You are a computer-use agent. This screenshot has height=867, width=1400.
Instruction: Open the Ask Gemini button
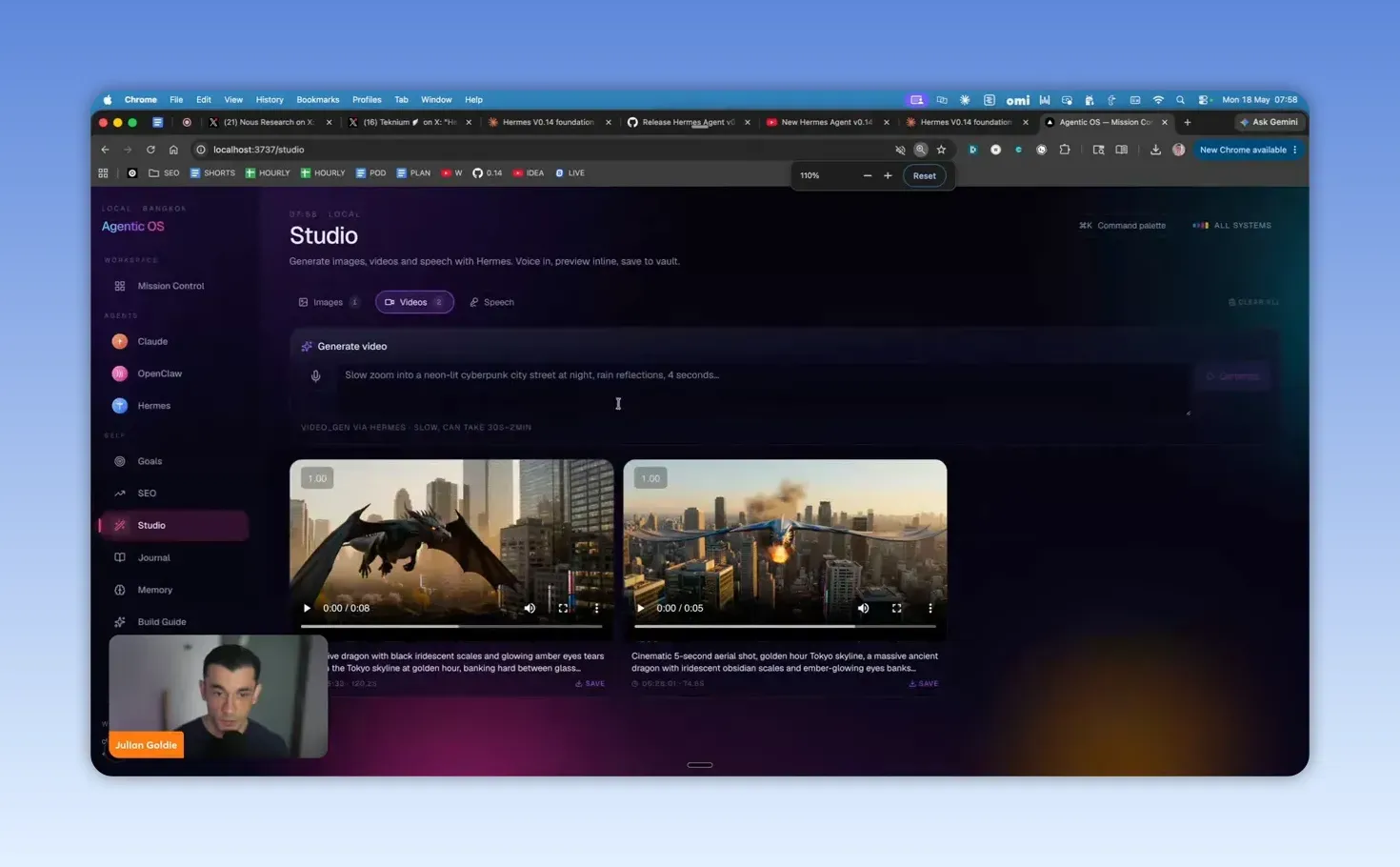tap(1269, 122)
